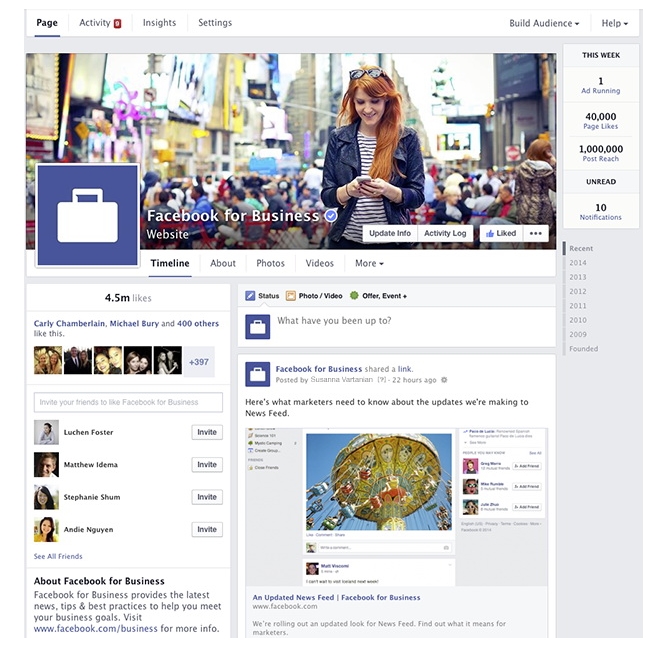Image resolution: width=653 pixels, height=654 pixels.
Task: Jump to 2011 on timeline scrubber
Action: click(578, 306)
